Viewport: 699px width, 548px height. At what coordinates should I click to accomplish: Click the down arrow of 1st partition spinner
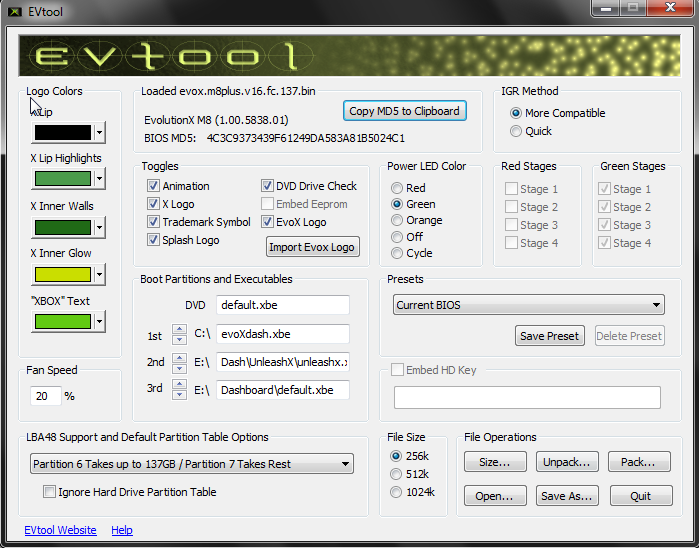pos(179,340)
